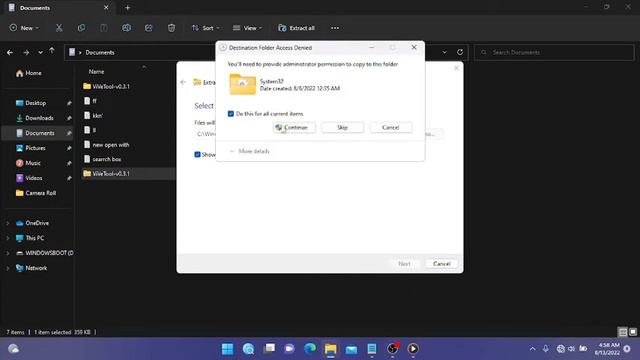Screen dimensions: 640x360
Task: Open the media player taskbar icon
Action: coord(413,349)
